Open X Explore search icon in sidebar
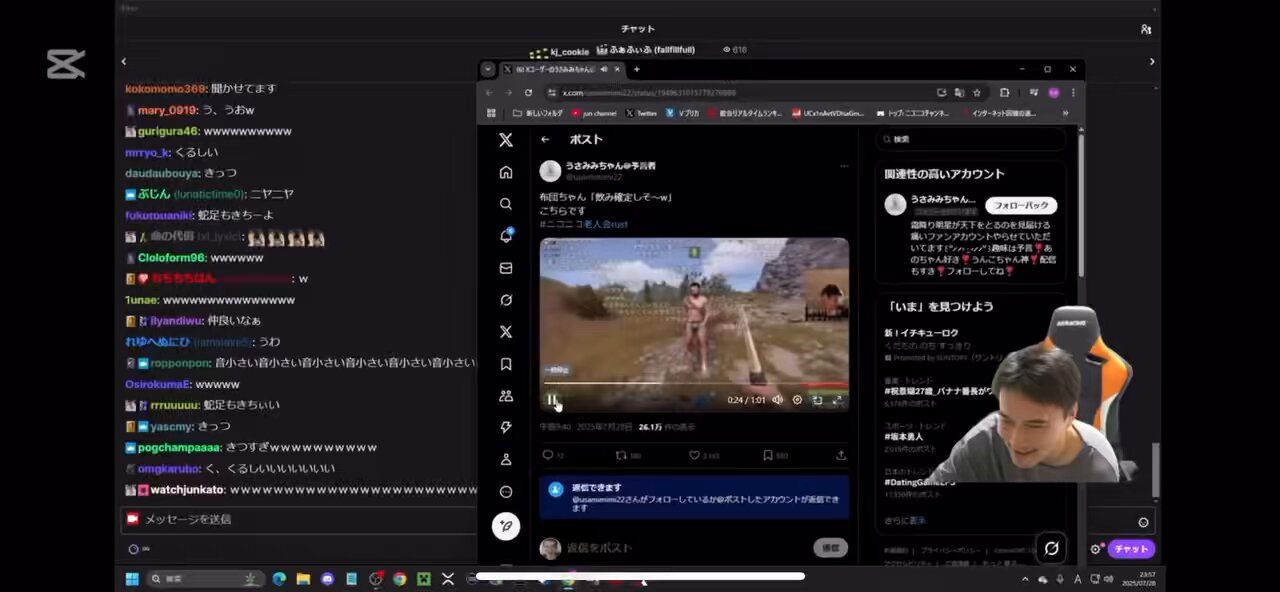 506,204
